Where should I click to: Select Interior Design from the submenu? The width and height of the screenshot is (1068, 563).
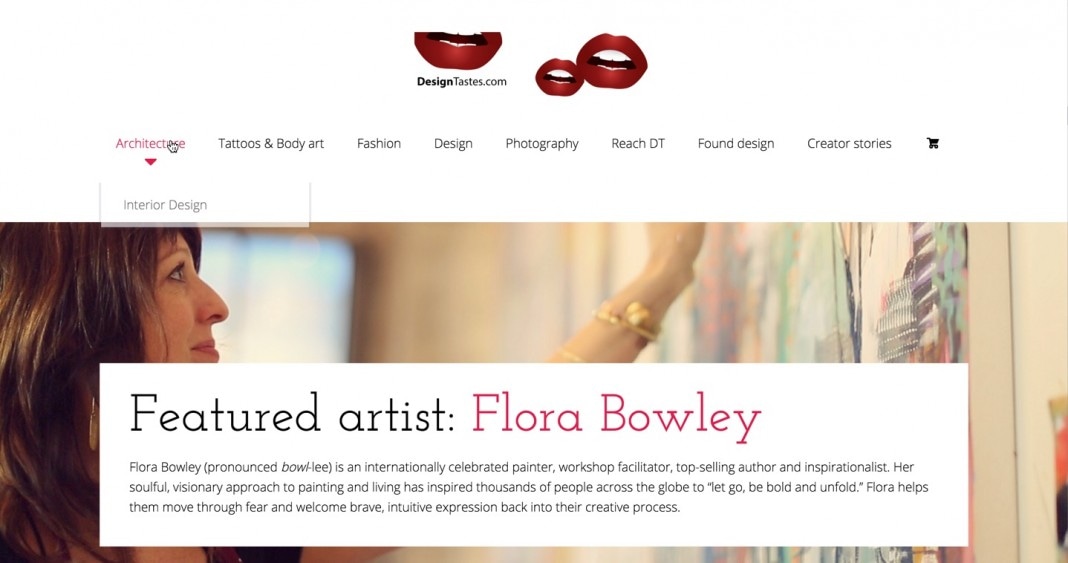pyautogui.click(x=165, y=205)
